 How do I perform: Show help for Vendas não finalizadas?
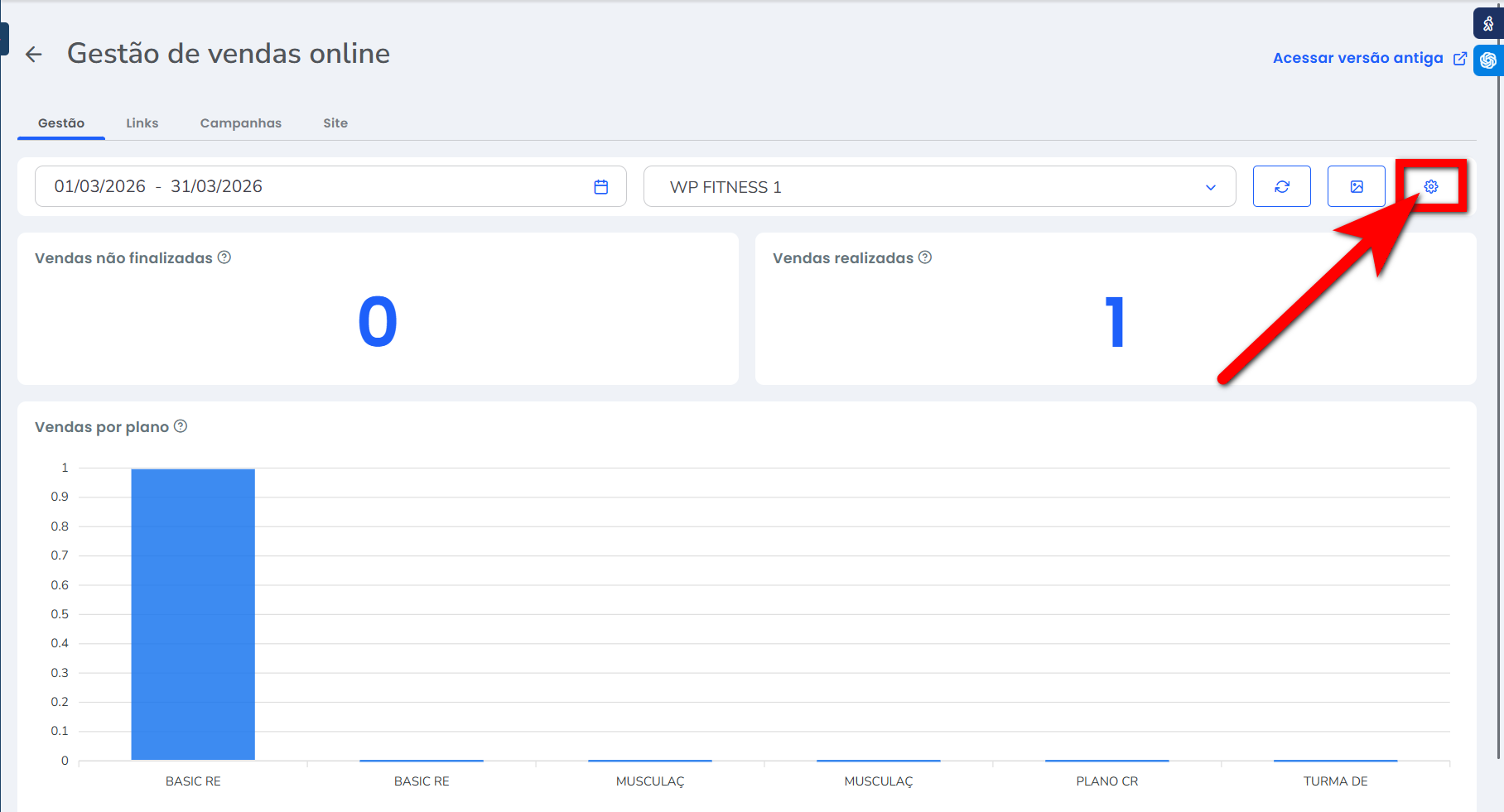point(224,257)
